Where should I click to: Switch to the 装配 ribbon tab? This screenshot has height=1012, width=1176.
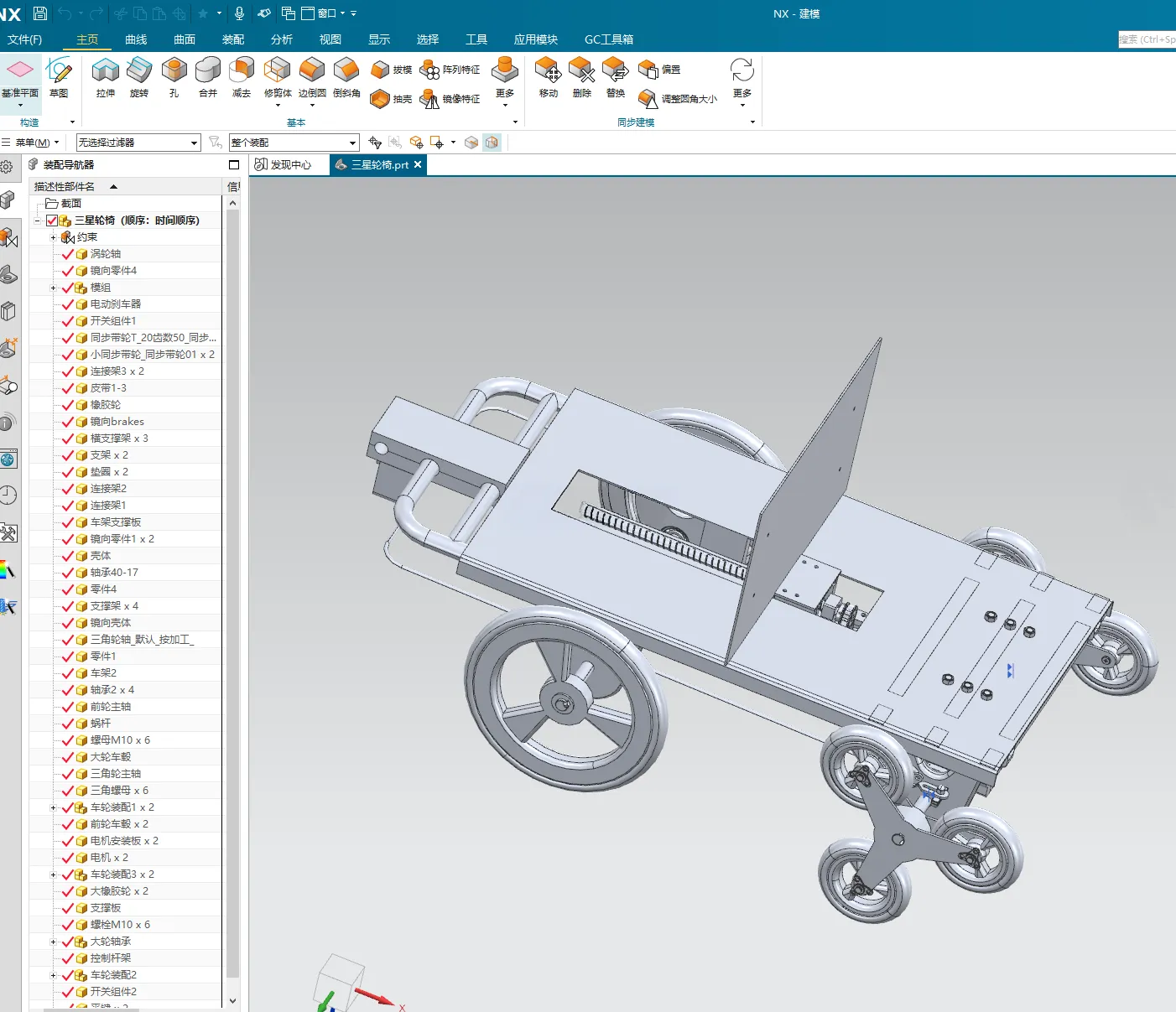[x=233, y=39]
